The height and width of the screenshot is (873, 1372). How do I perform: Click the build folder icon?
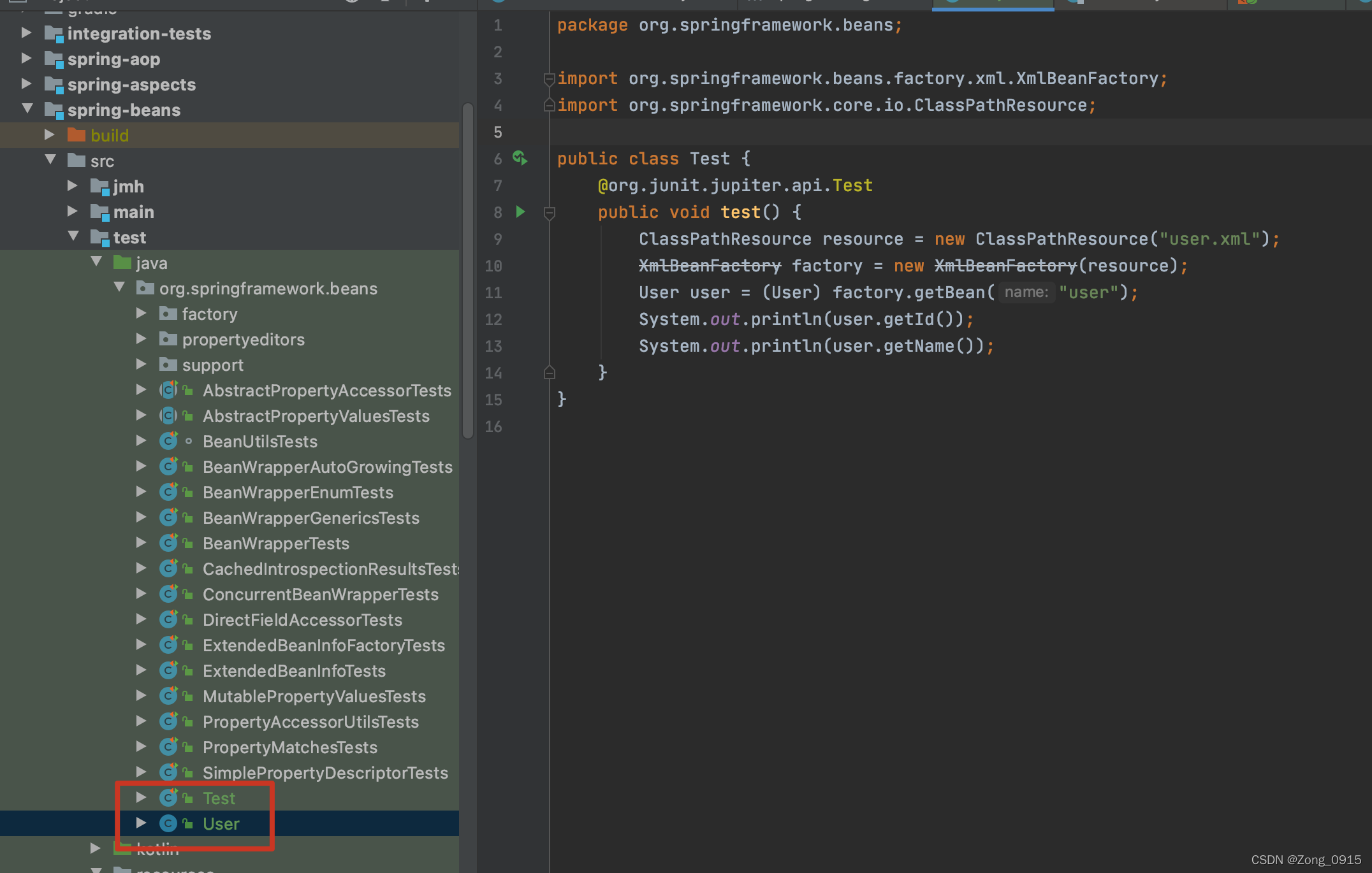(x=77, y=134)
